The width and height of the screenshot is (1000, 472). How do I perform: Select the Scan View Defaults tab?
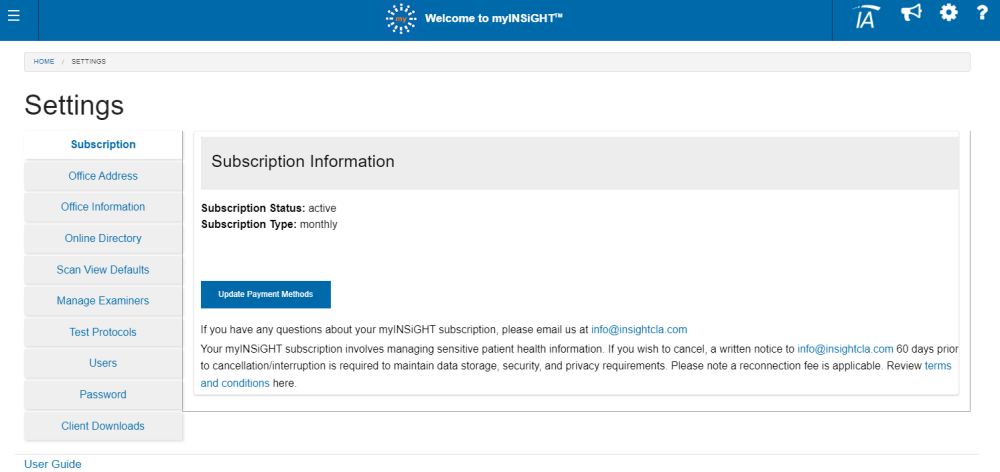103,270
